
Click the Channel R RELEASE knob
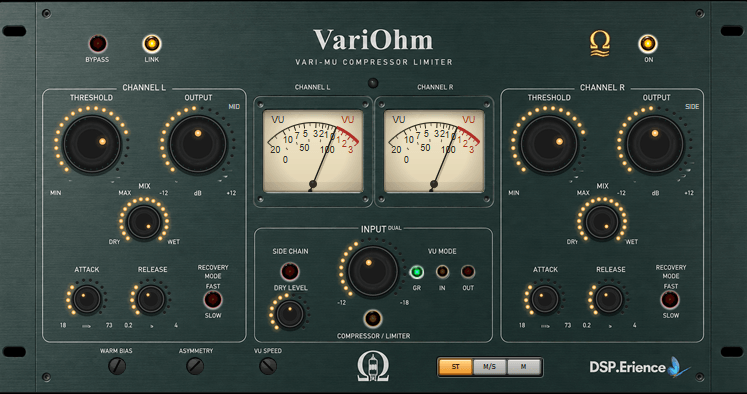609,299
